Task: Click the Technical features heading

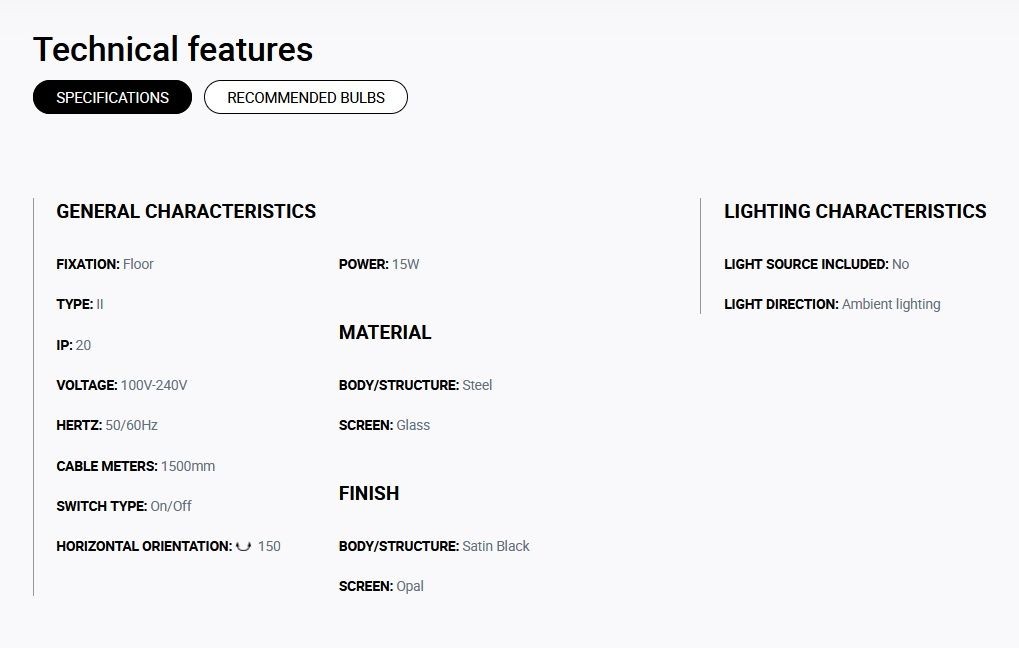Action: pos(173,49)
